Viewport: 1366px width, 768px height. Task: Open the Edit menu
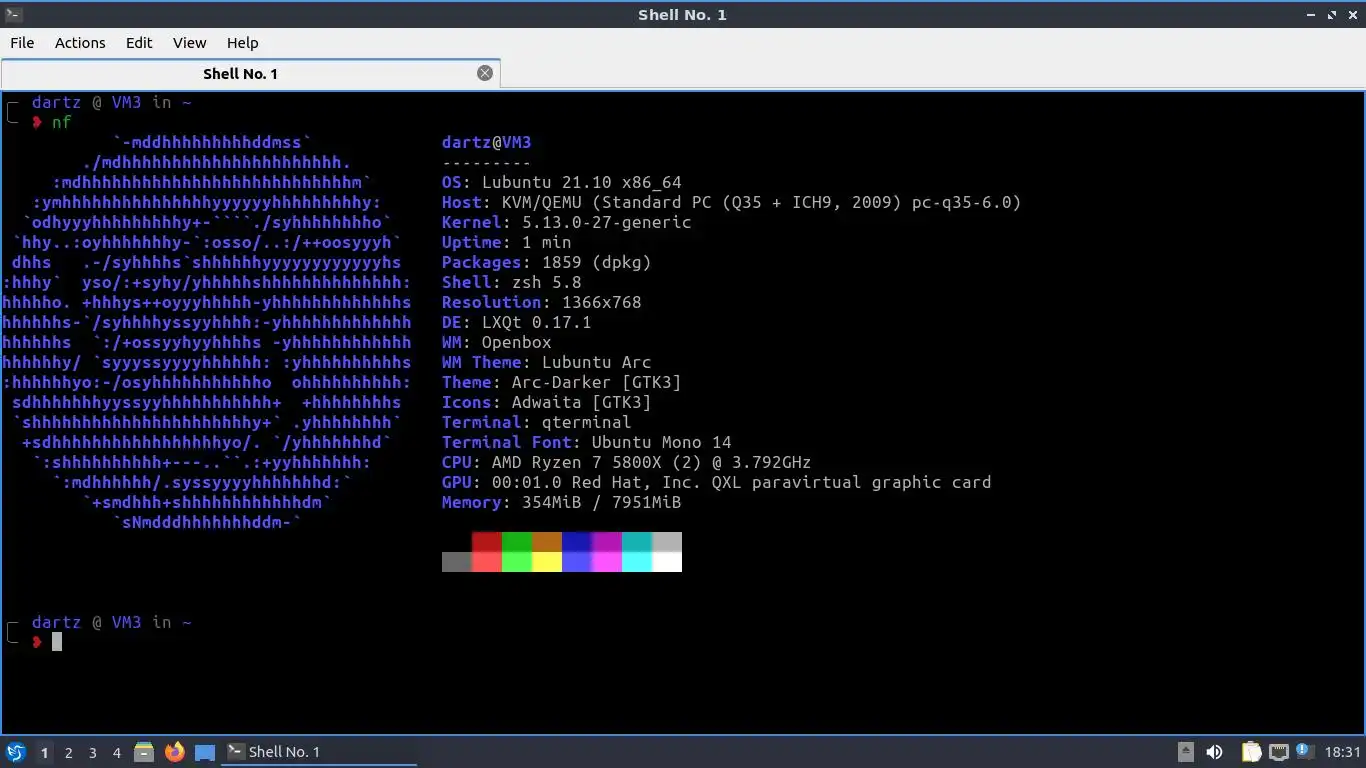[x=139, y=43]
